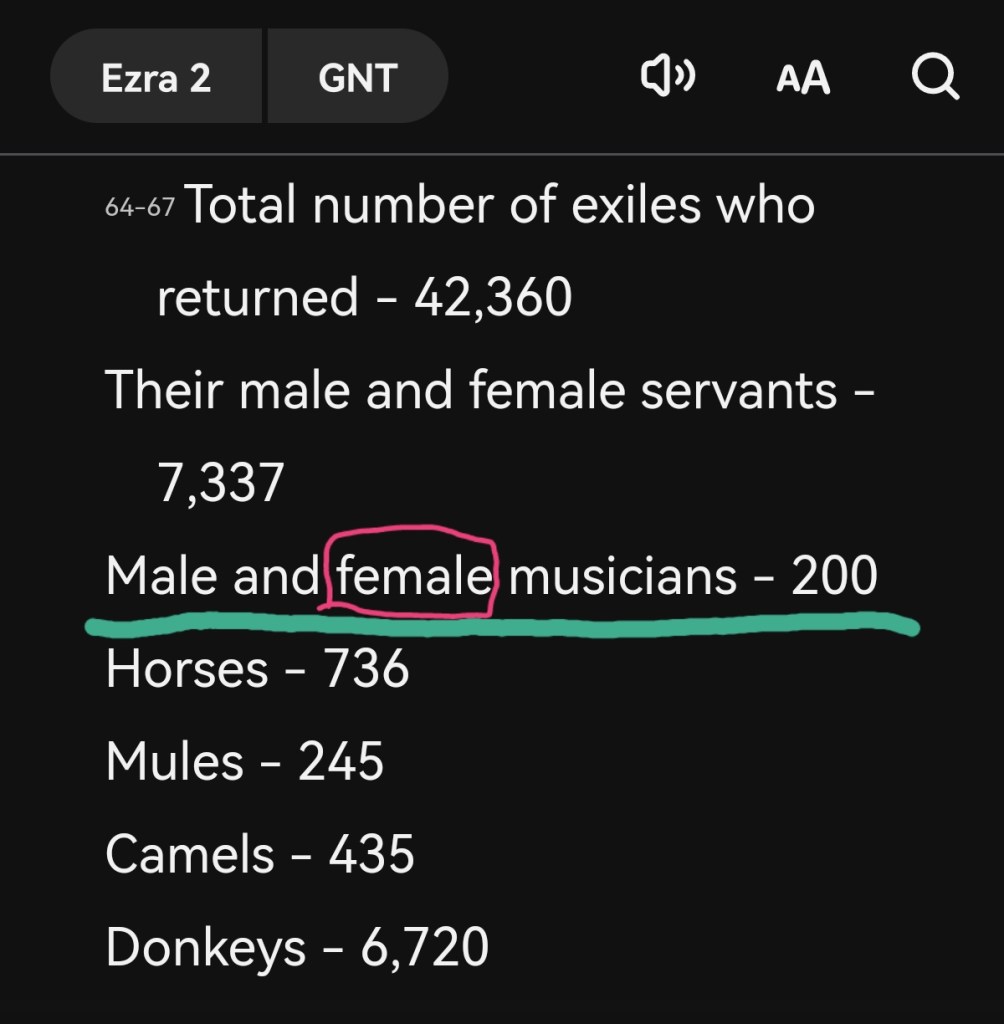Tap the word 'returned'

click(x=257, y=298)
